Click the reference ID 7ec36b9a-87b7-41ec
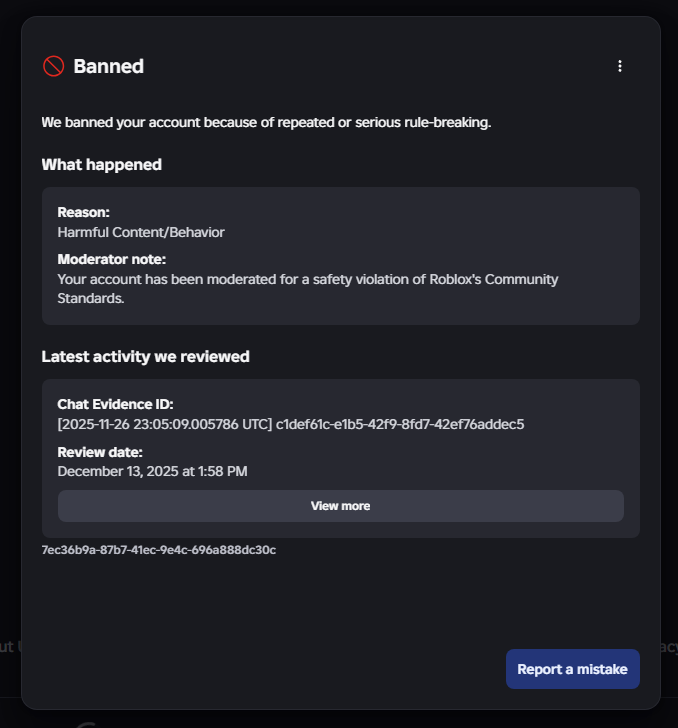678x728 pixels. click(159, 550)
